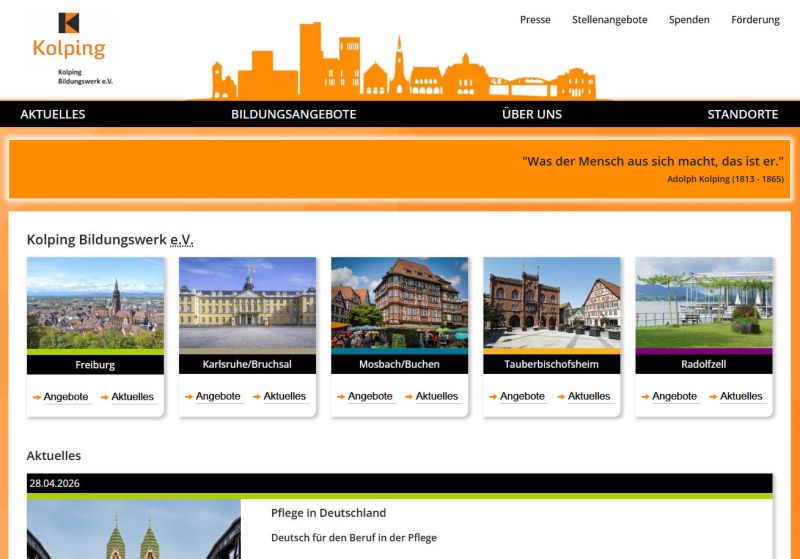Open the Radolfzell lakeside photo
The width and height of the screenshot is (800, 559).
pyautogui.click(x=704, y=303)
